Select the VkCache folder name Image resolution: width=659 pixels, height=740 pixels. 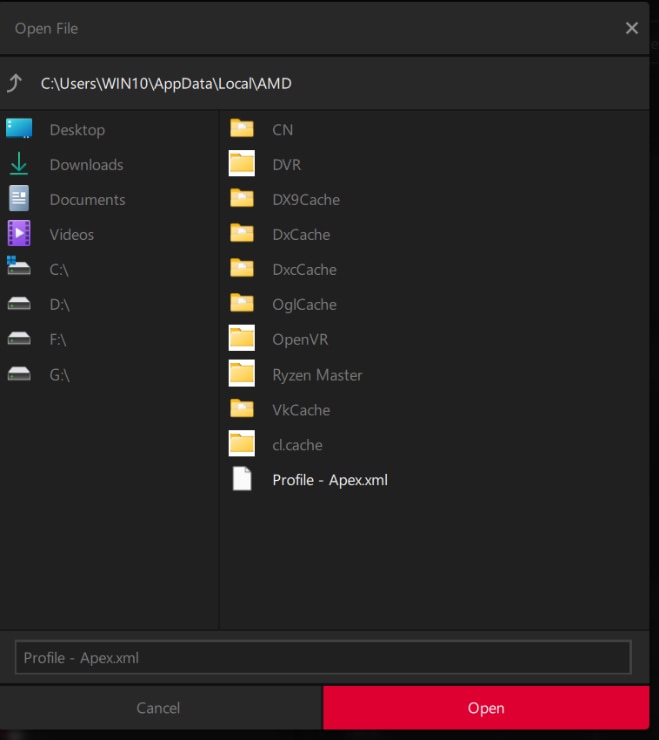coord(301,410)
